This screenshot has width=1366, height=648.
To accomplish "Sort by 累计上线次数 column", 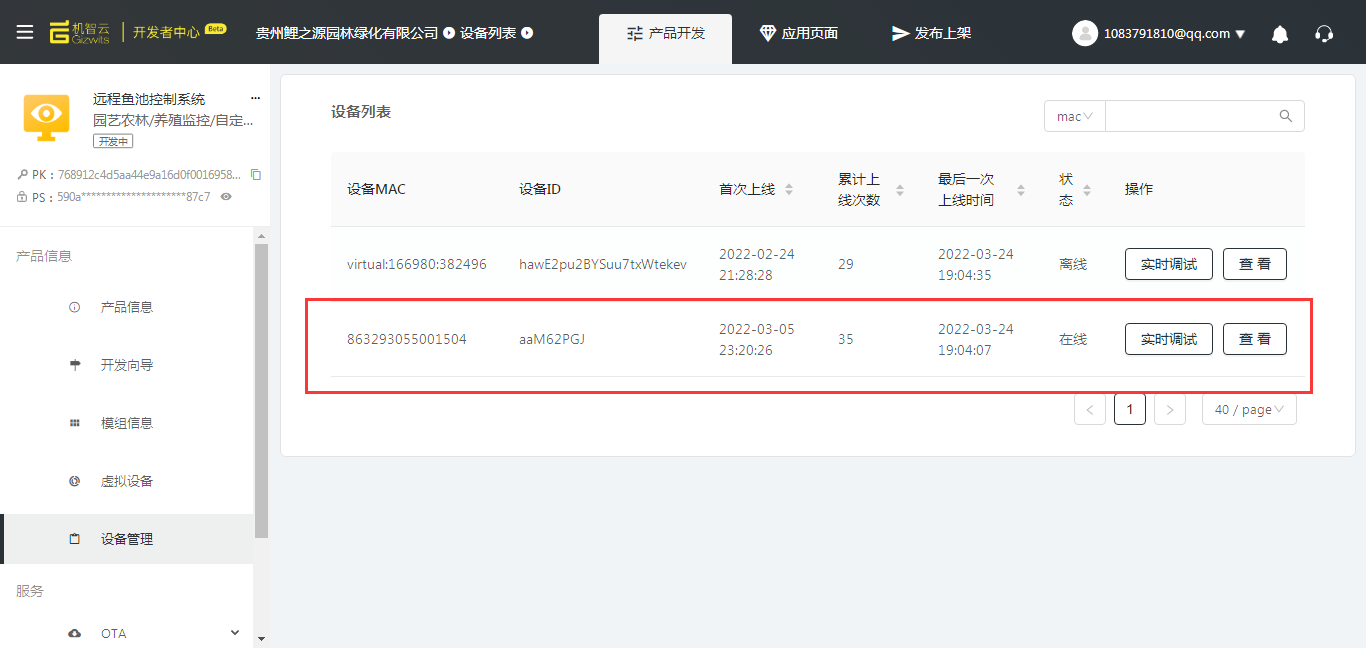I will pyautogui.click(x=900, y=190).
